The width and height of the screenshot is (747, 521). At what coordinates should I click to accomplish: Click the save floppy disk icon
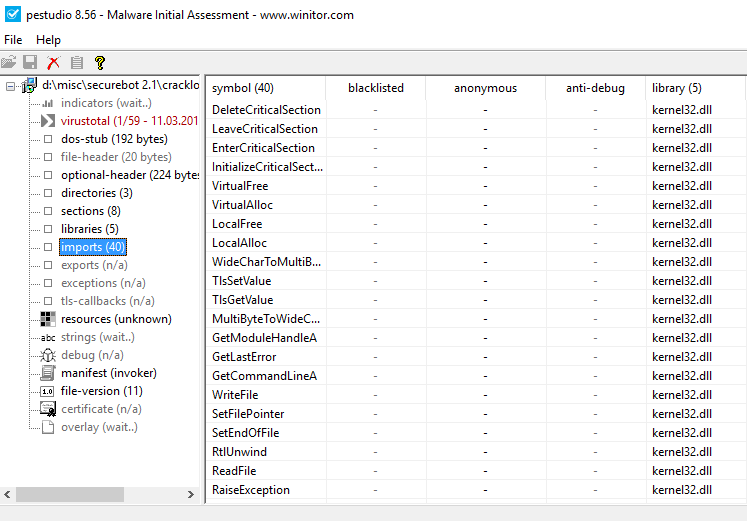[x=31, y=63]
